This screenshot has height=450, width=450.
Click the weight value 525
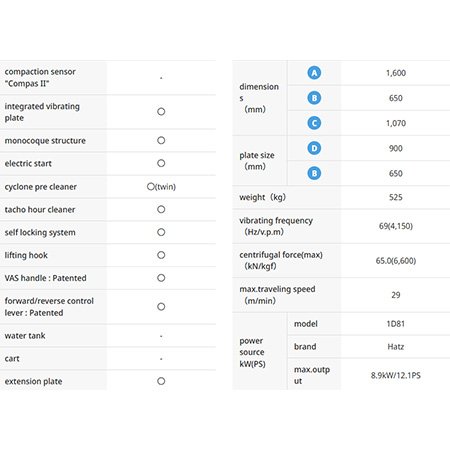pos(395,197)
